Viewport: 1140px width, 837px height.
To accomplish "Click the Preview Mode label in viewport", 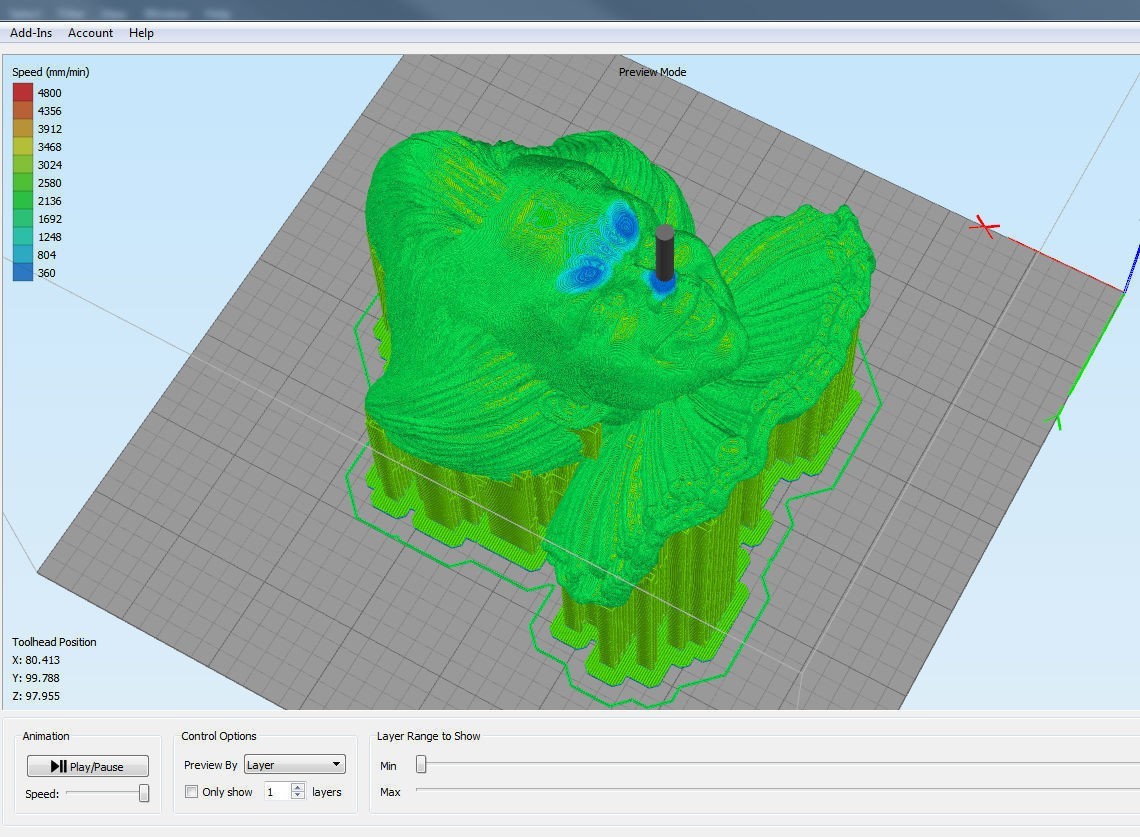I will [x=652, y=72].
